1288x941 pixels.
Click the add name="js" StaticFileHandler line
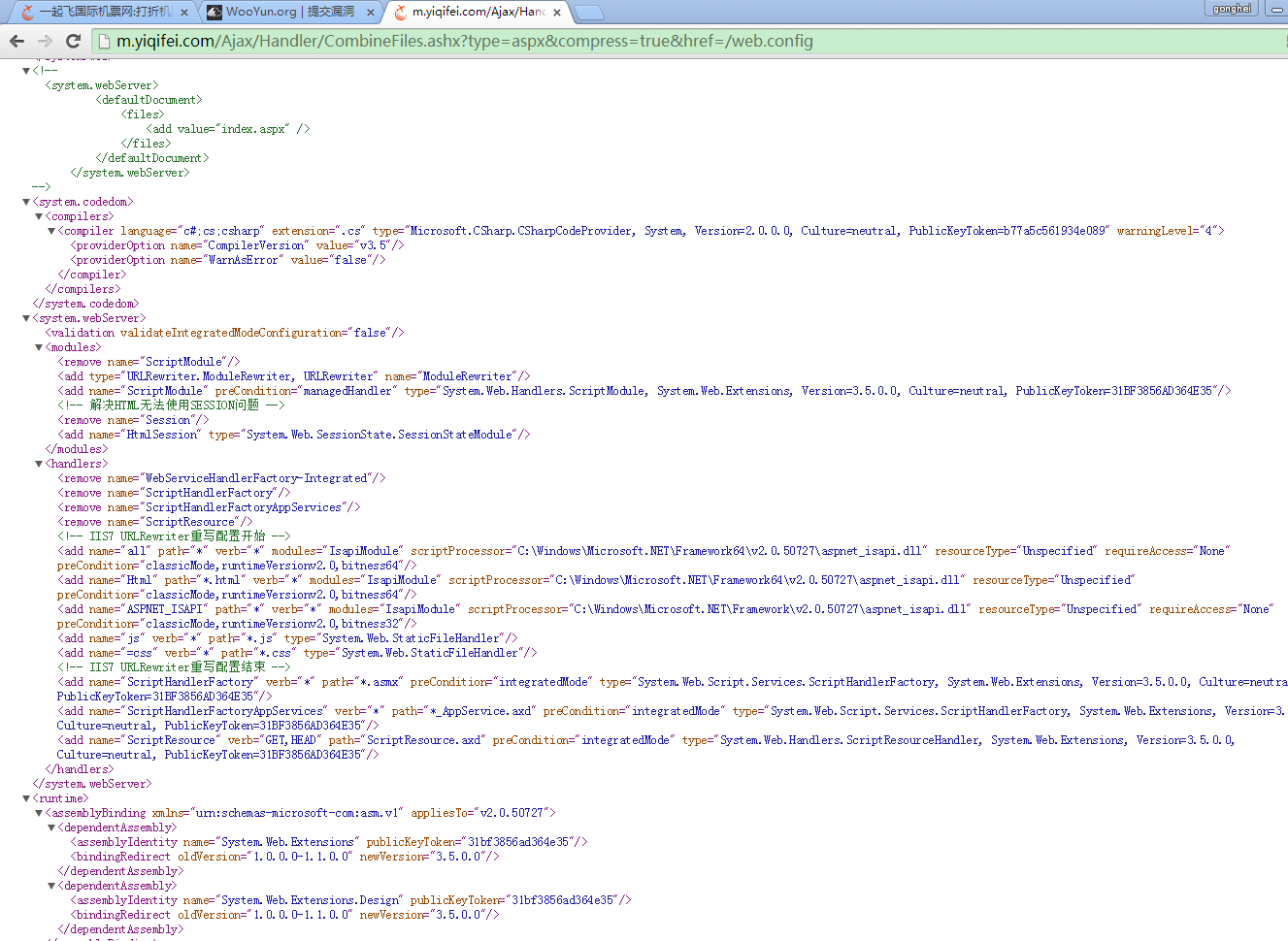287,638
